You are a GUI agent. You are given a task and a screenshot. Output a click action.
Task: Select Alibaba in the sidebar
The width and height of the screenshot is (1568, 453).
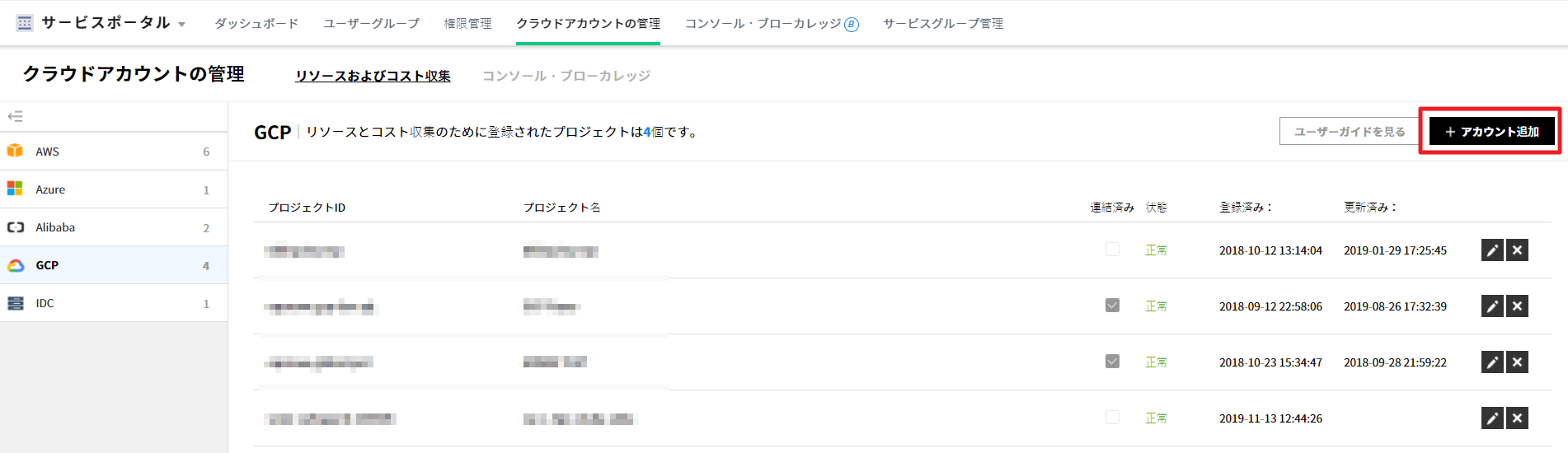[x=55, y=227]
